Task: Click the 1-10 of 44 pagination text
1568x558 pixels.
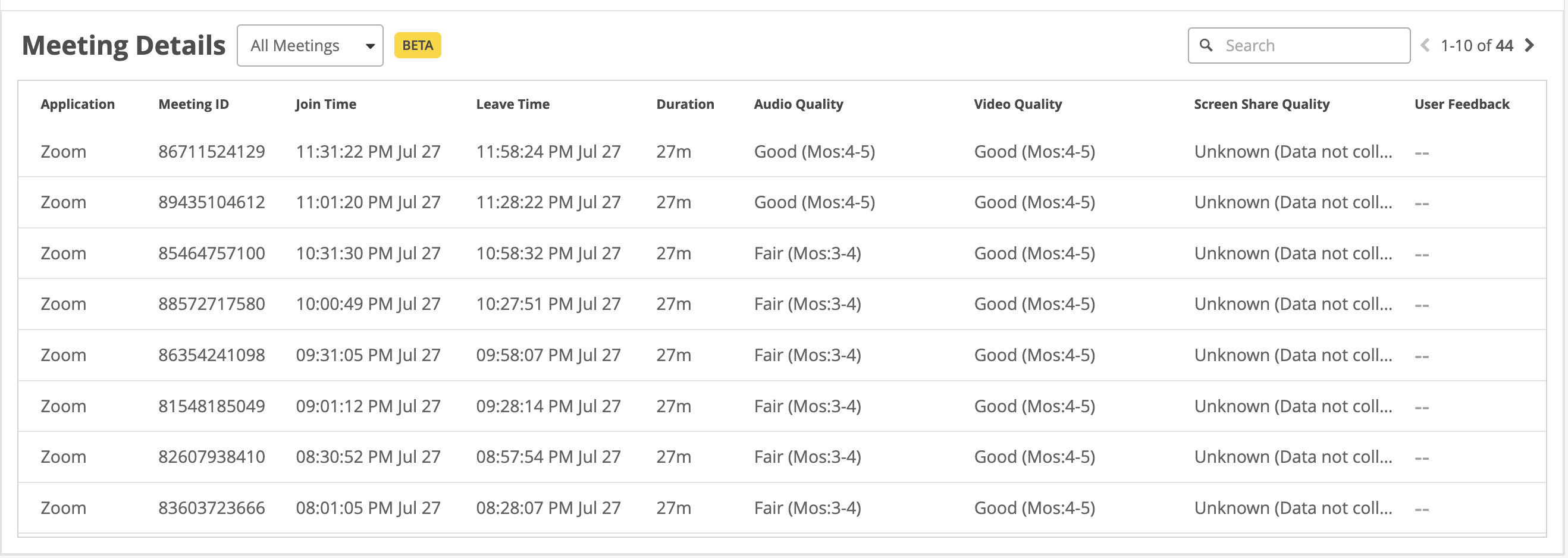Action: pos(1477,46)
